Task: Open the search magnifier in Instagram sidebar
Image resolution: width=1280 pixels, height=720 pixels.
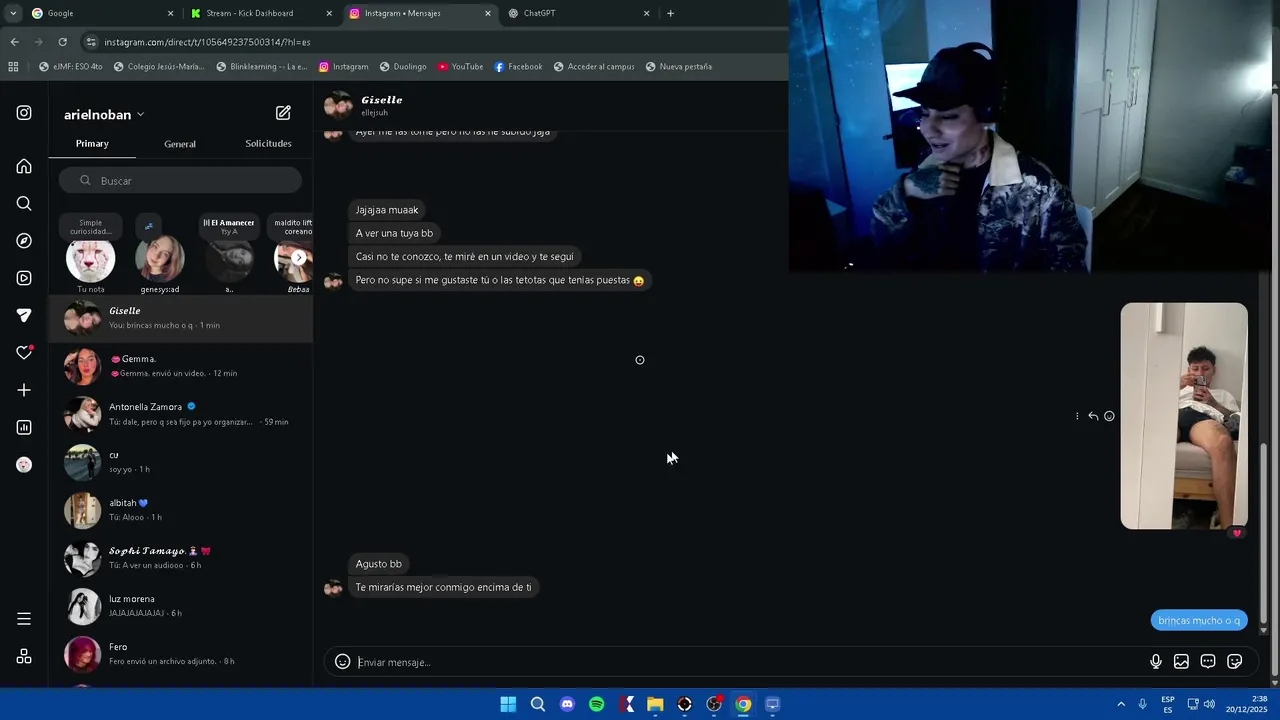Action: 24,203
